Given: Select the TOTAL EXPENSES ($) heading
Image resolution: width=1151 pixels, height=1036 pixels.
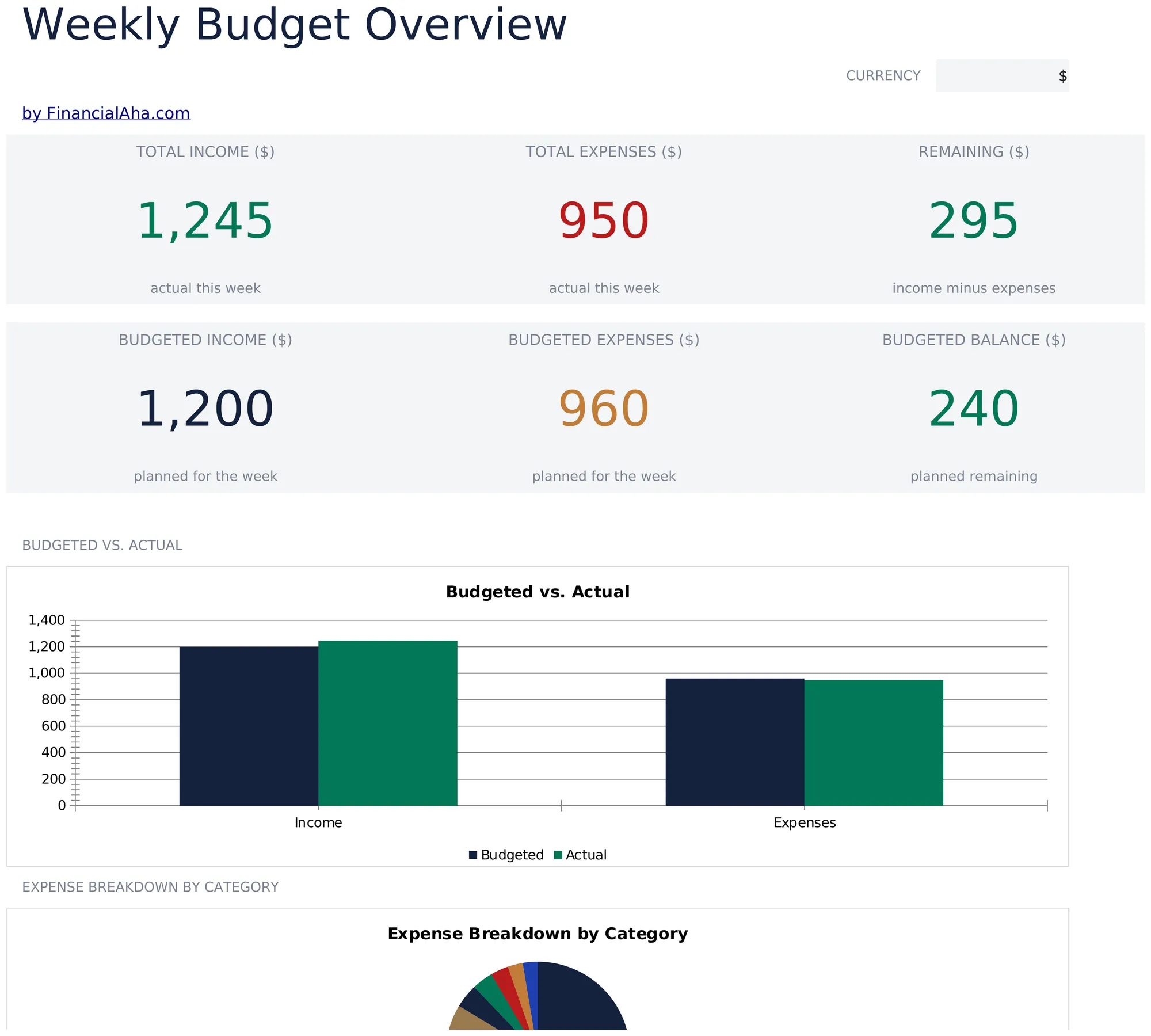Looking at the screenshot, I should pyautogui.click(x=604, y=152).
